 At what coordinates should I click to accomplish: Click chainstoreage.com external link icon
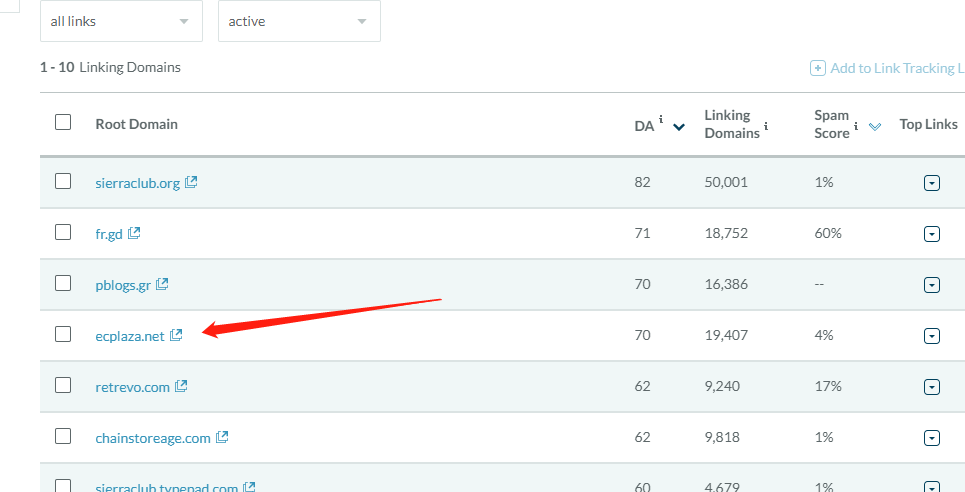(x=222, y=437)
